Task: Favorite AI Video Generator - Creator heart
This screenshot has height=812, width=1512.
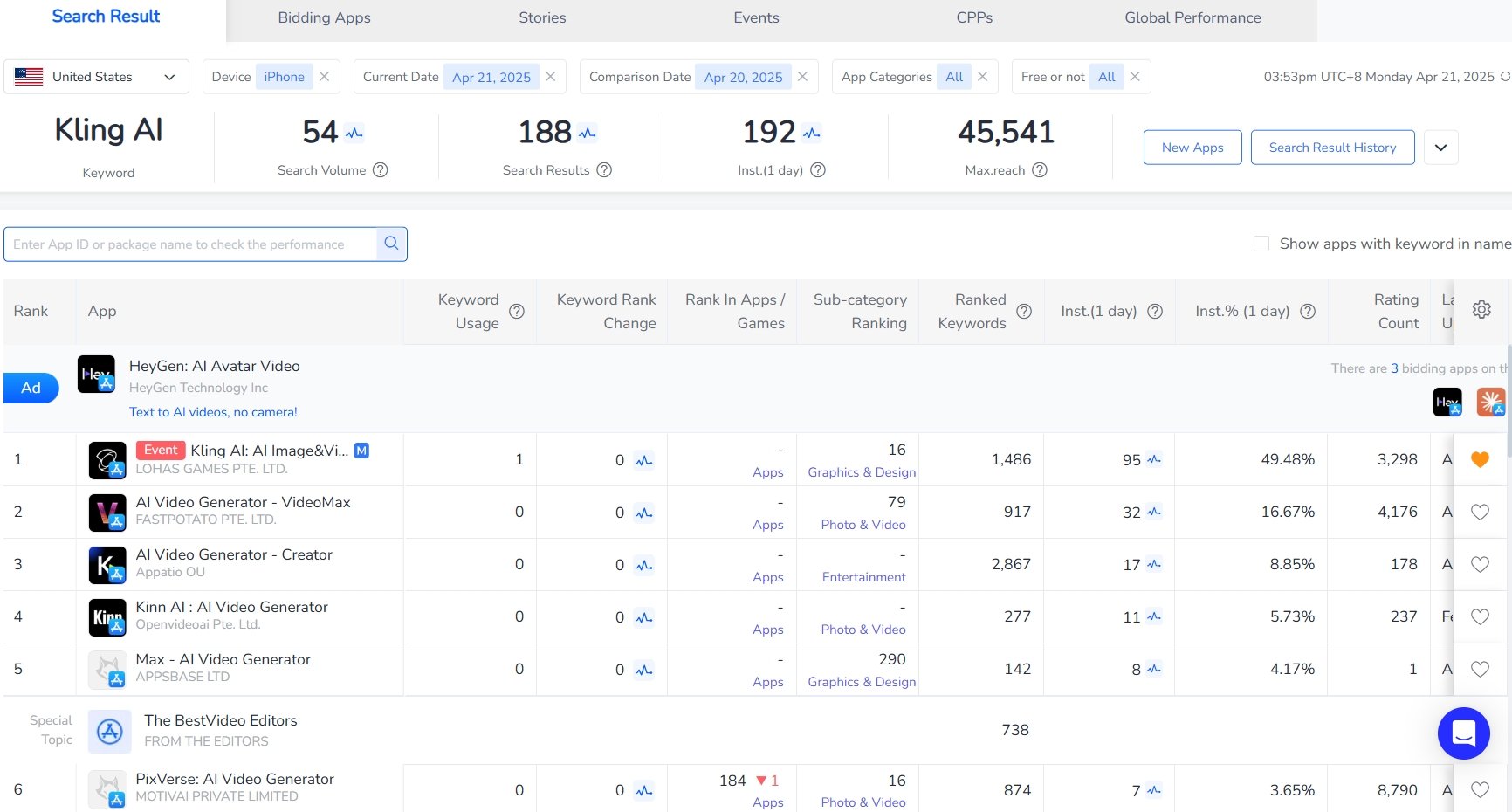Action: coord(1480,564)
